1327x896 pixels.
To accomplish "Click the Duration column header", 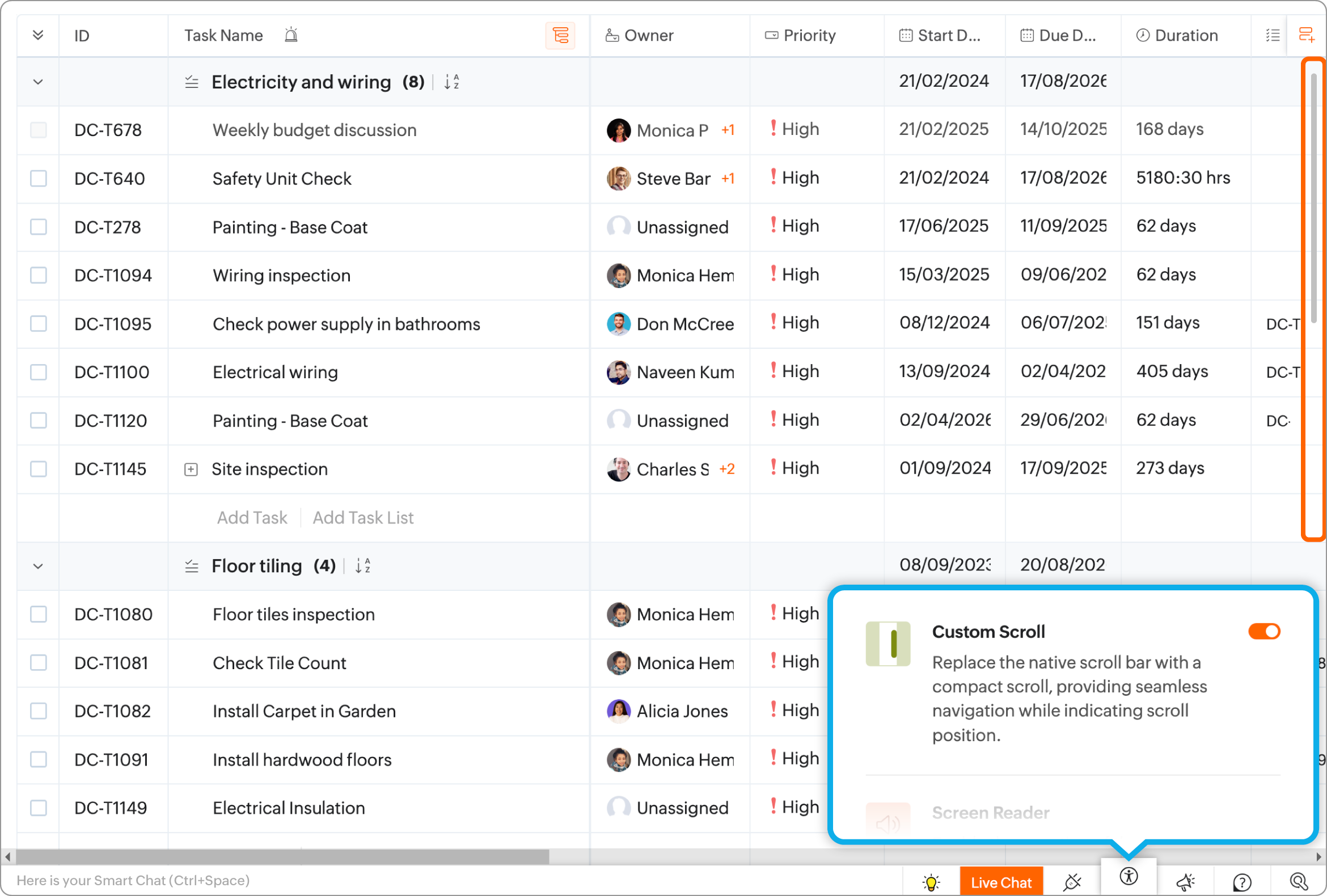I will (1185, 35).
